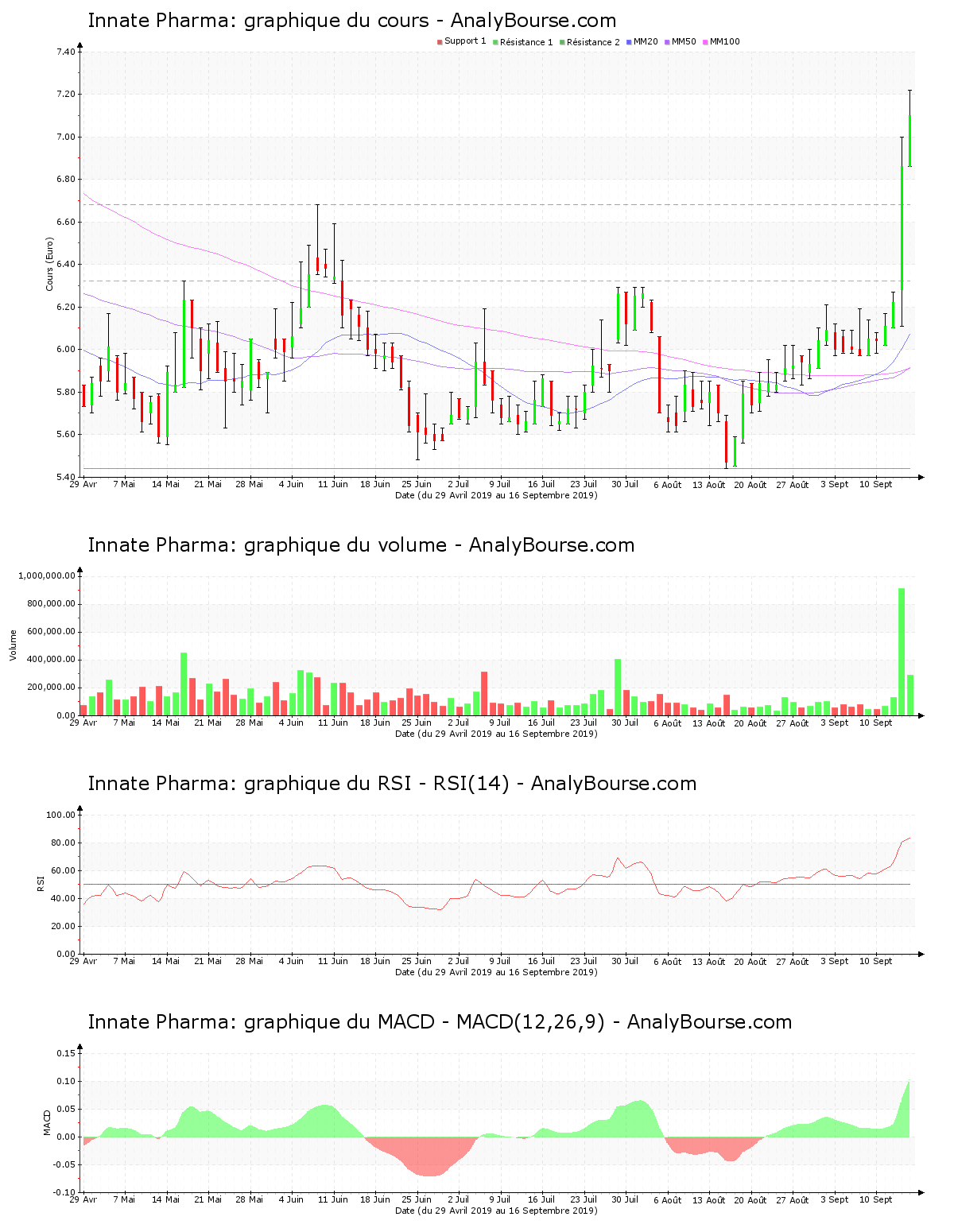This screenshot has height=1232, width=954.
Task: Click the 'Cours (Euro)' axis title
Action: 49,264
